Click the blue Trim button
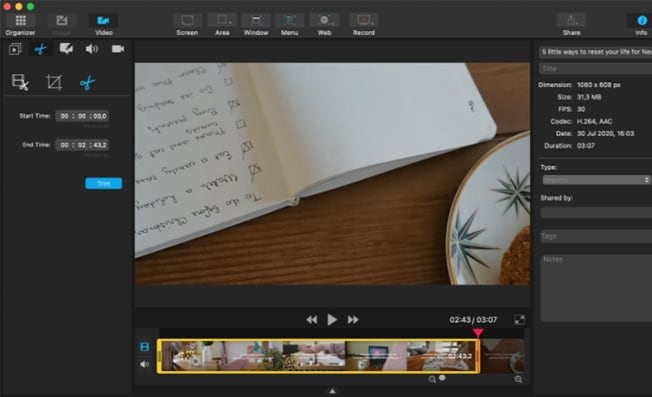652x397 pixels. point(104,183)
